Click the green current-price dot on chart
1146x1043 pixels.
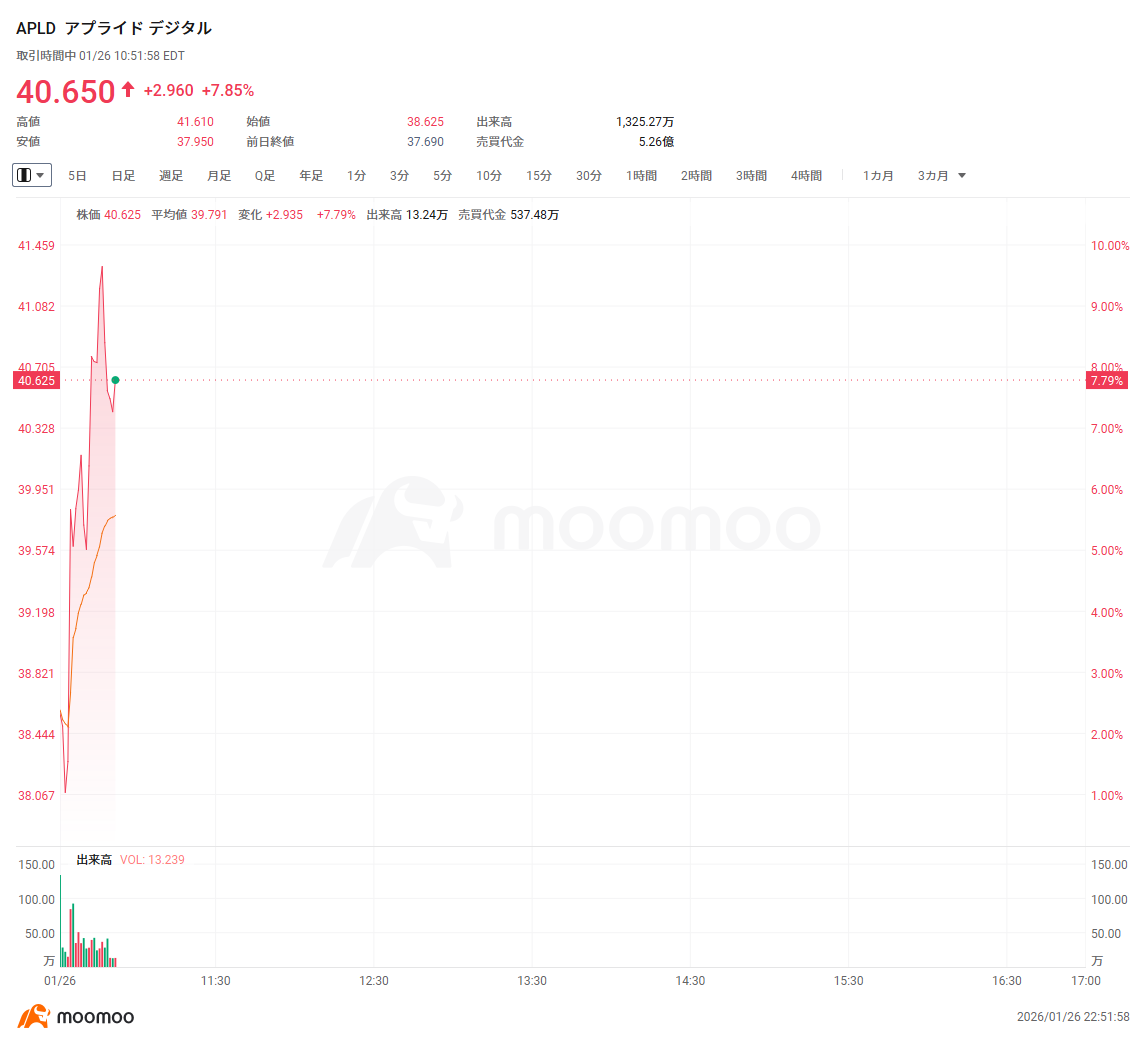coord(116,380)
